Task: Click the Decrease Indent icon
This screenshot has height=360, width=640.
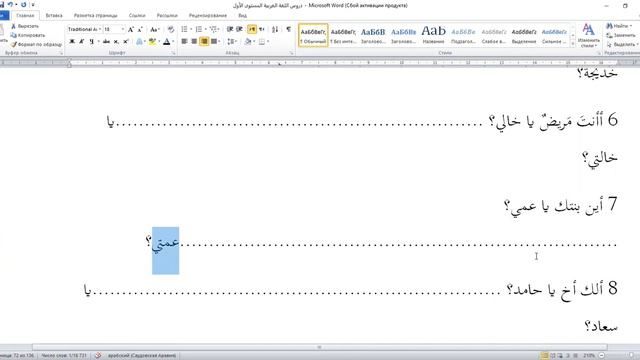Action: point(230,29)
